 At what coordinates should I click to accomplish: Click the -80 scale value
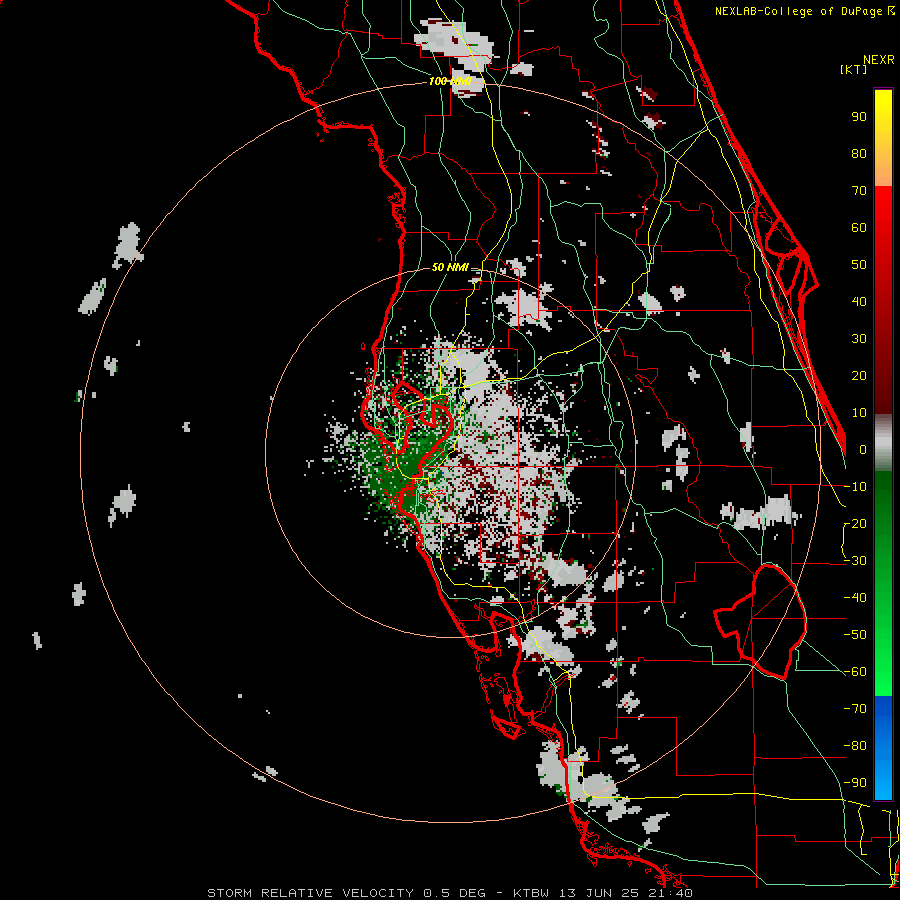click(x=855, y=746)
